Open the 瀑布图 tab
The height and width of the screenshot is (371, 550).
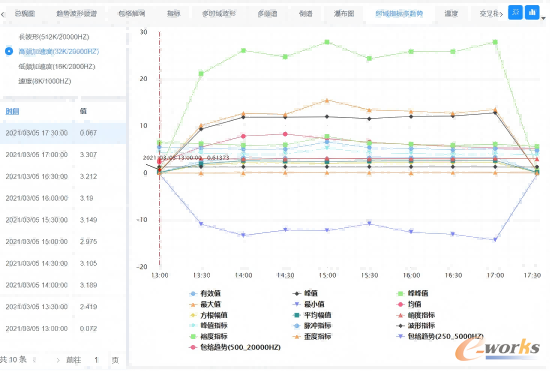coord(344,14)
